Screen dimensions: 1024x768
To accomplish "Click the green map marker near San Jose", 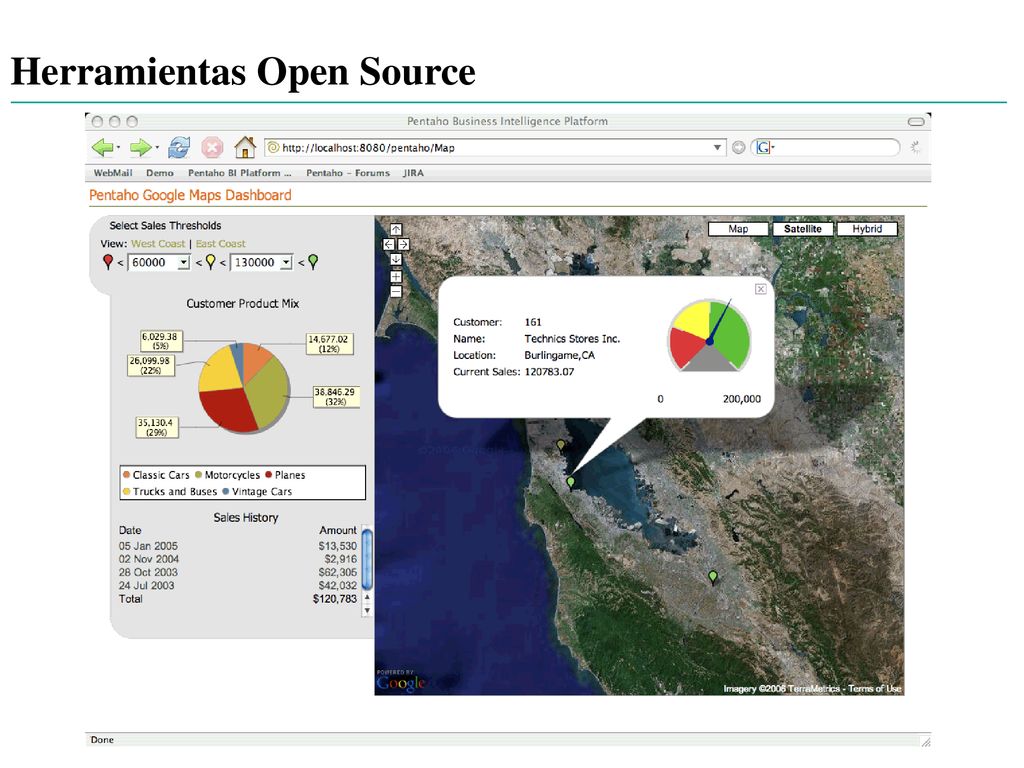I will pos(713,577).
